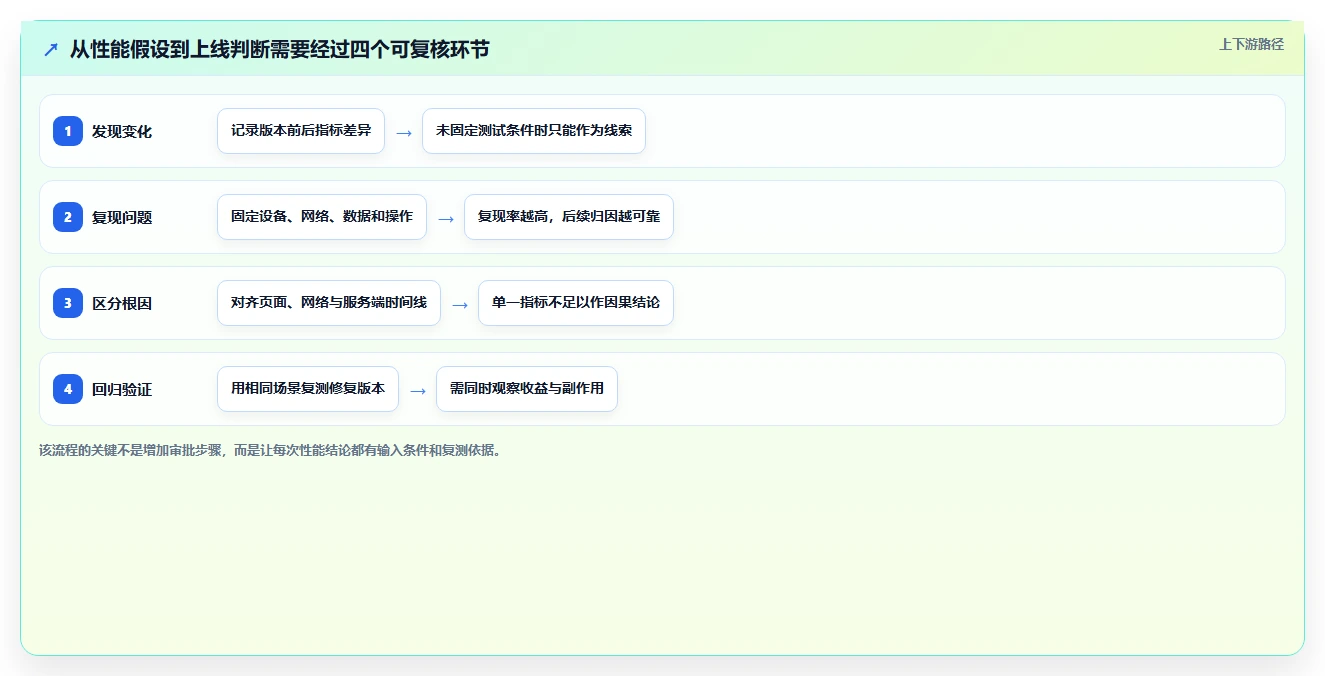Viewport: 1325px width, 676px height.
Task: Click the 对齐页面、网络与服务端时间线 box
Action: click(x=329, y=303)
